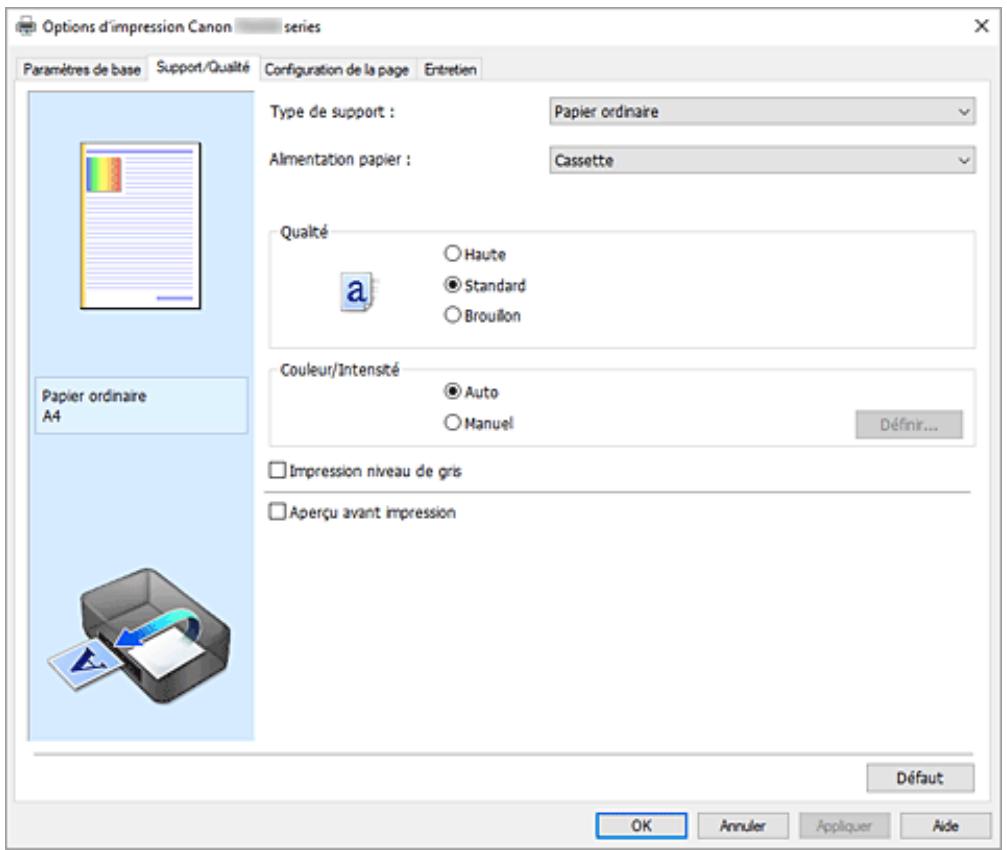Image resolution: width=1007 pixels, height=850 pixels.
Task: Click the printer icon in title bar
Action: click(18, 26)
